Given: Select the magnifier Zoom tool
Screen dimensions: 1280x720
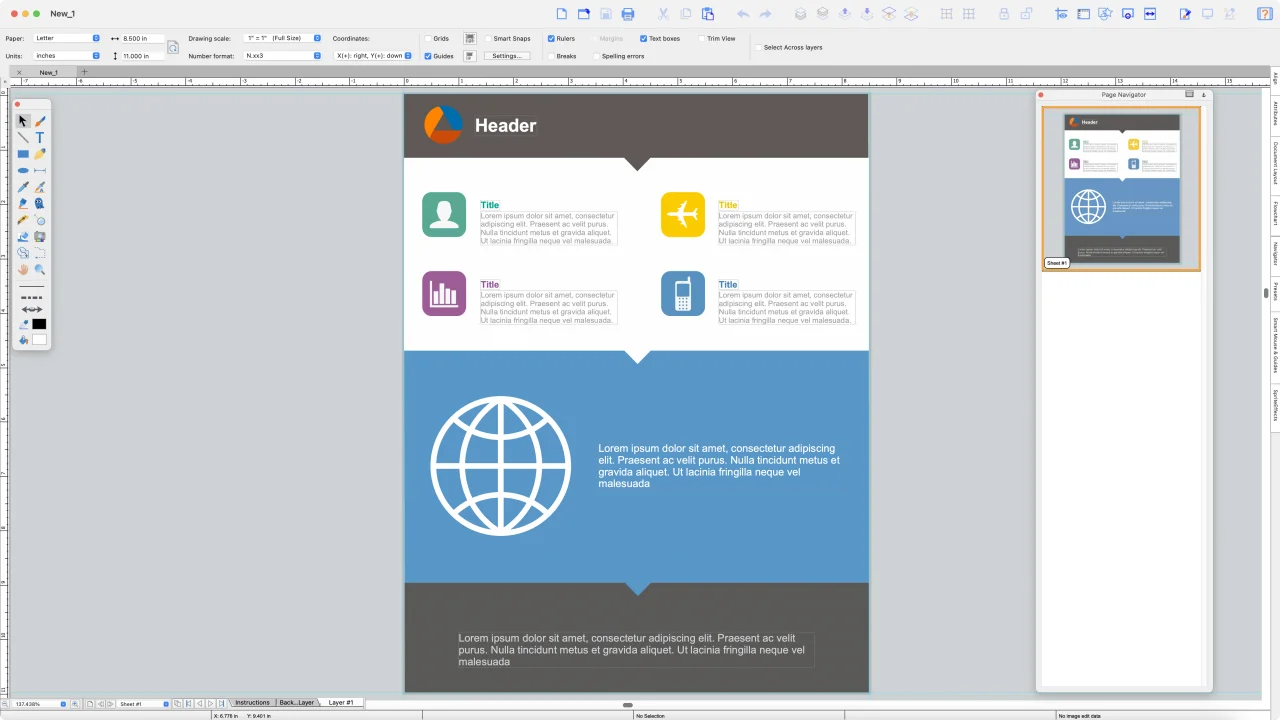Looking at the screenshot, I should (40, 270).
